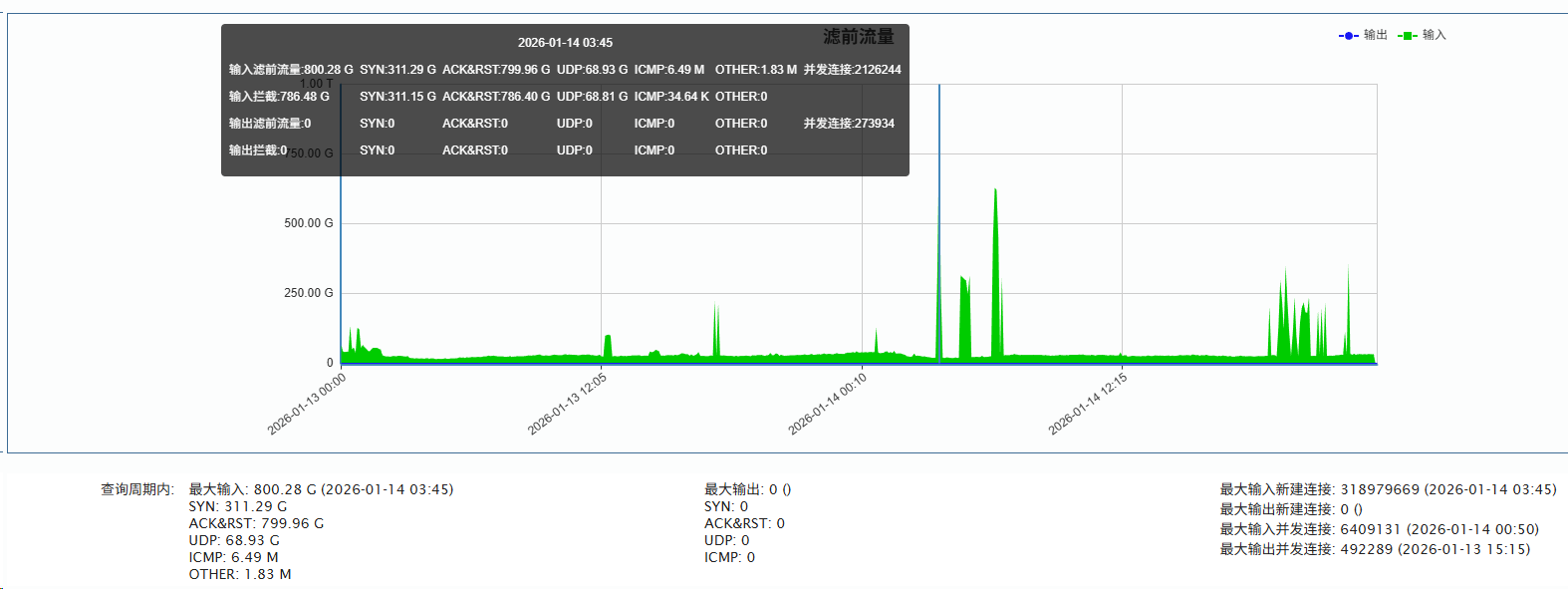Click the 500.00 G y-axis label
The image size is (1568, 589).
[308, 223]
